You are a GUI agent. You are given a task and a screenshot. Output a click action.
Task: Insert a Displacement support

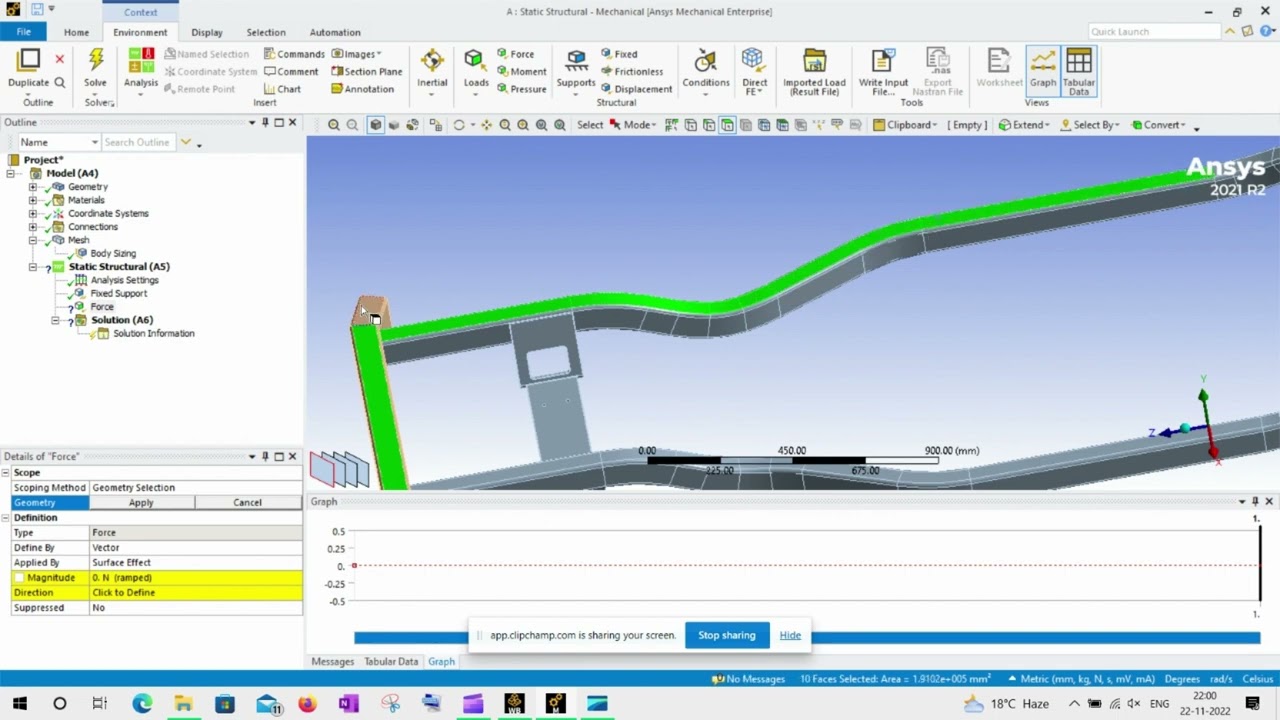pos(636,89)
